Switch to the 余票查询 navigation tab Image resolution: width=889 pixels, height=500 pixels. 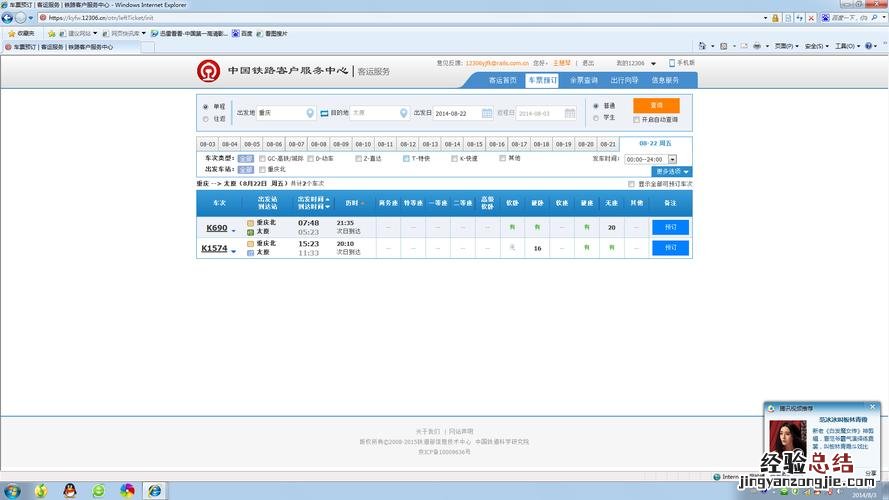(x=583, y=80)
